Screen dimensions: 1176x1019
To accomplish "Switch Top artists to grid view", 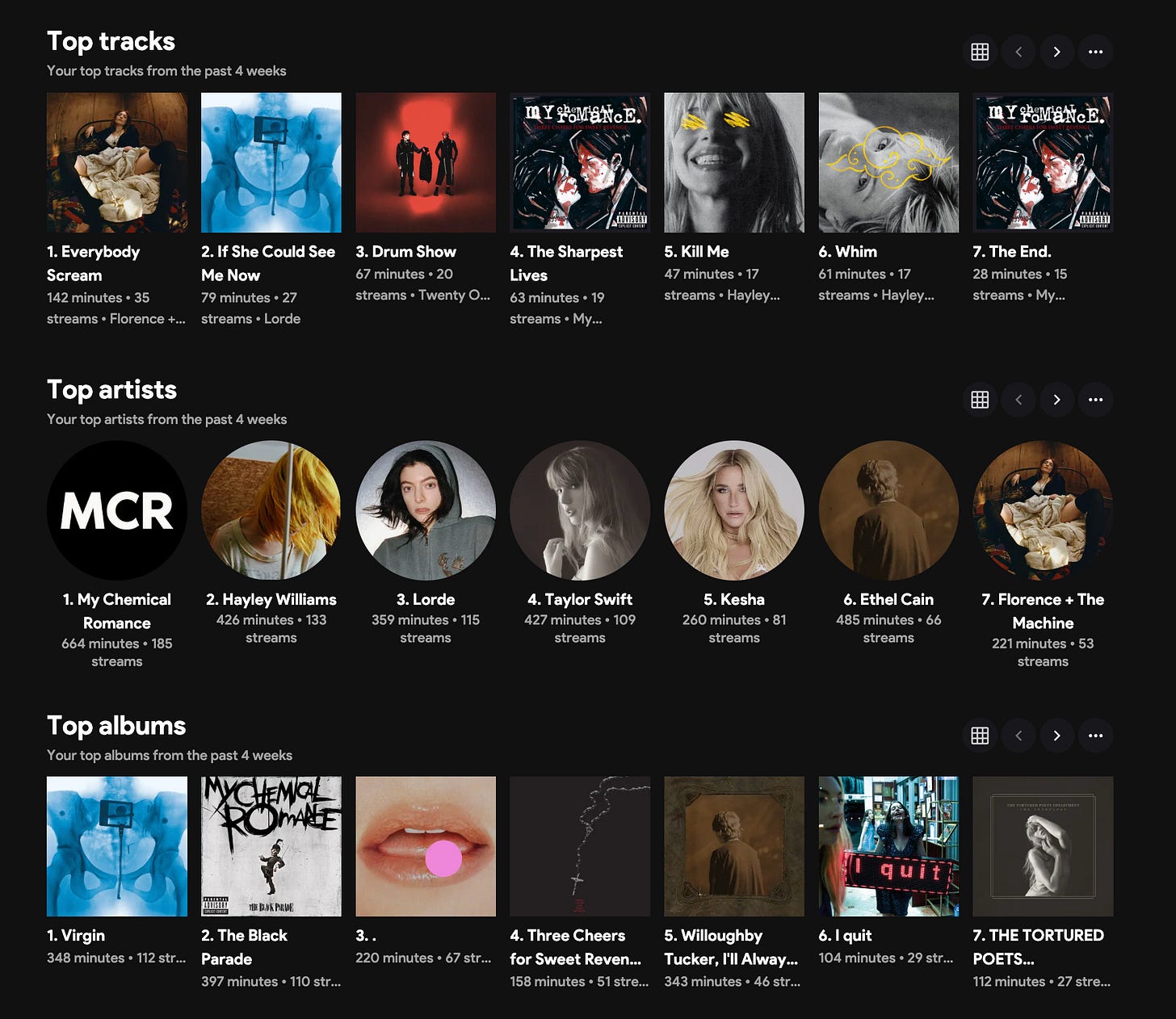I will [980, 400].
